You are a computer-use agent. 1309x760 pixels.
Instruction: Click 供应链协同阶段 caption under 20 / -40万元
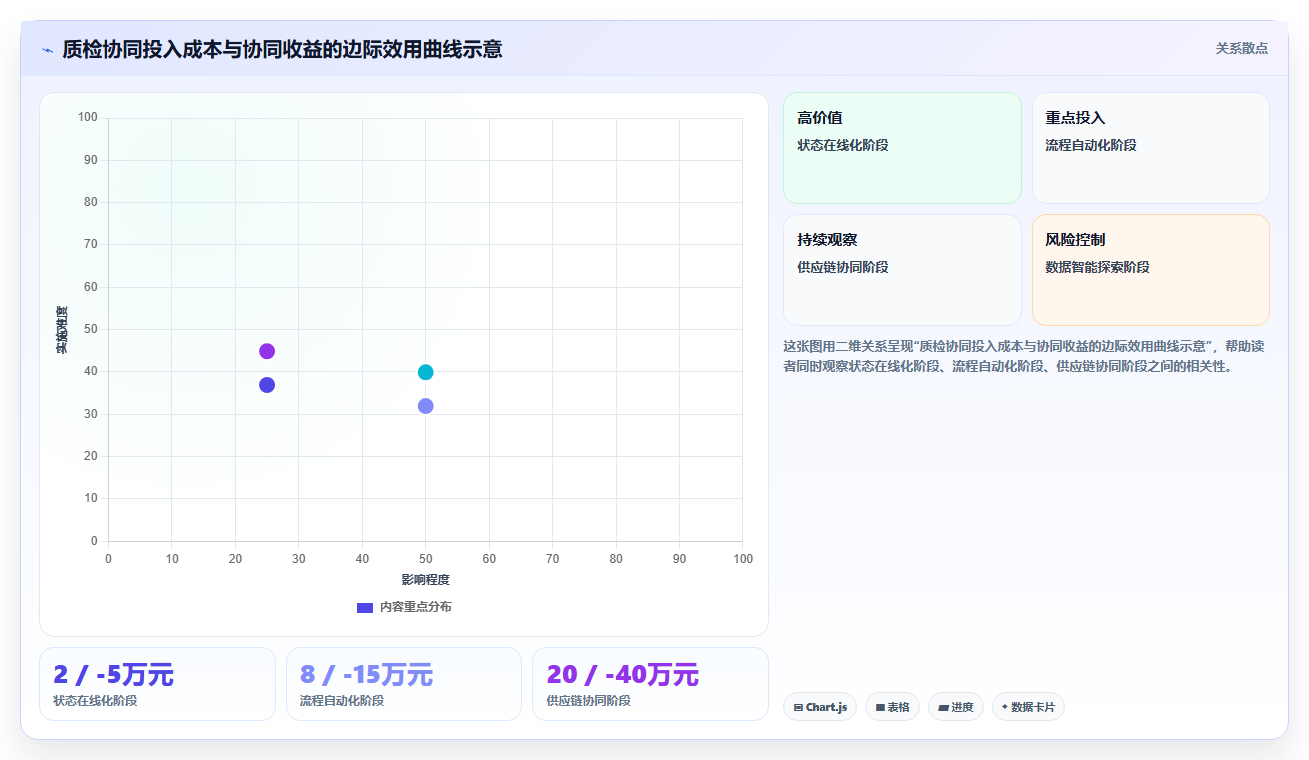coord(589,701)
